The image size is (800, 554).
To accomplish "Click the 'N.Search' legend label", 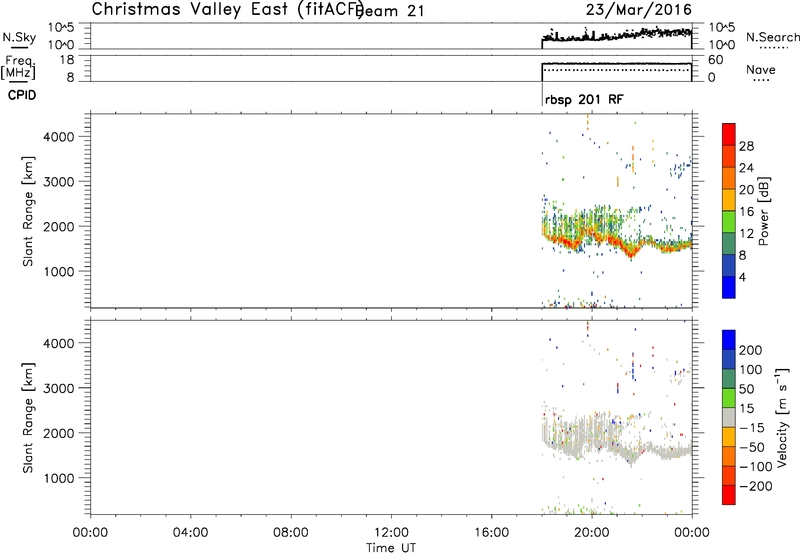I will [x=772, y=37].
